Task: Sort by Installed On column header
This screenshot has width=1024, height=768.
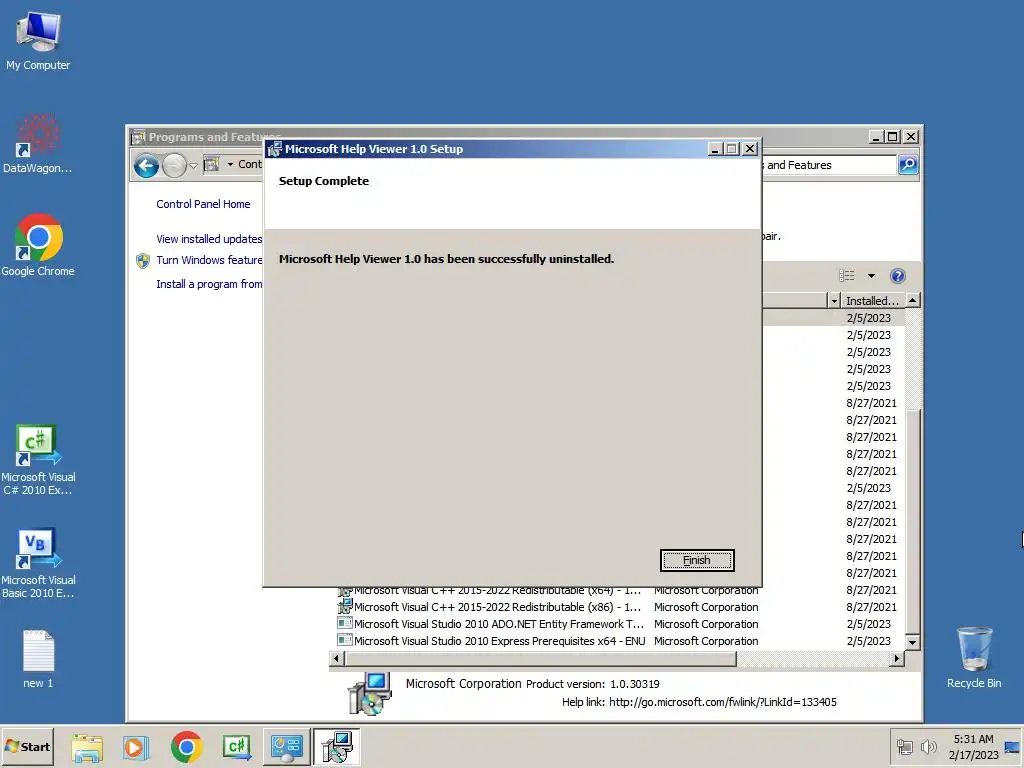Action: [x=872, y=301]
